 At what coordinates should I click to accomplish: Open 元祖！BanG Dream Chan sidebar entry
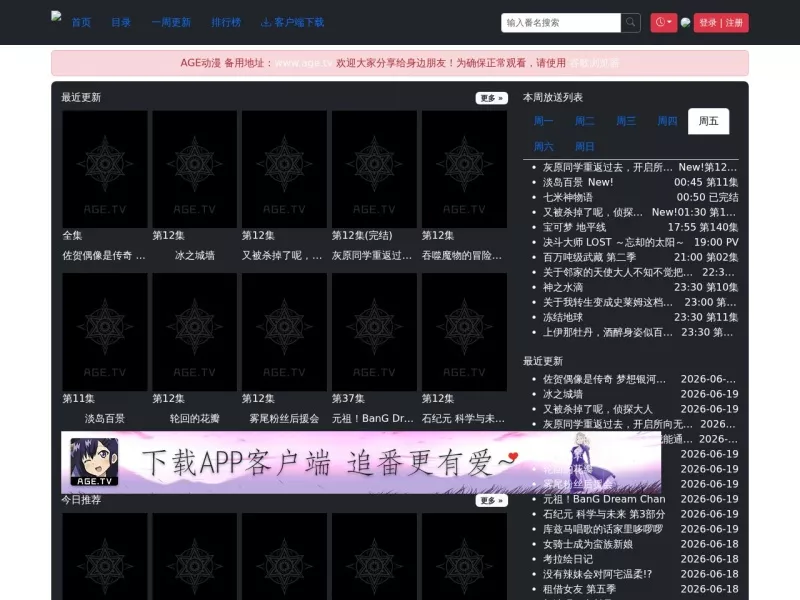coord(604,499)
